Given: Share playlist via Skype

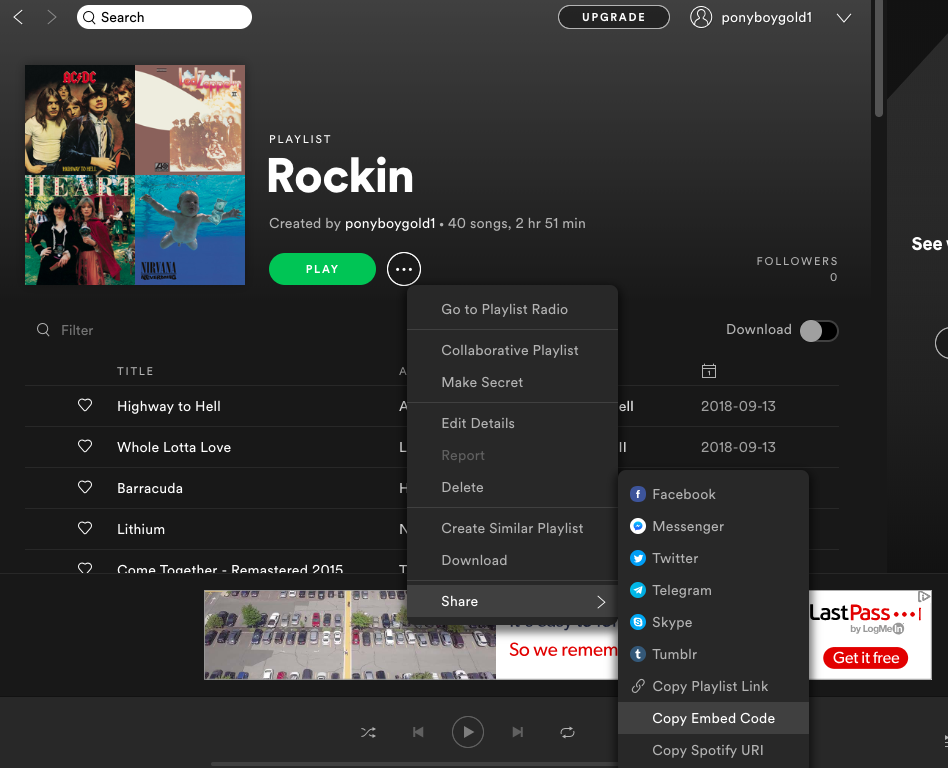Looking at the screenshot, I should click(x=713, y=622).
